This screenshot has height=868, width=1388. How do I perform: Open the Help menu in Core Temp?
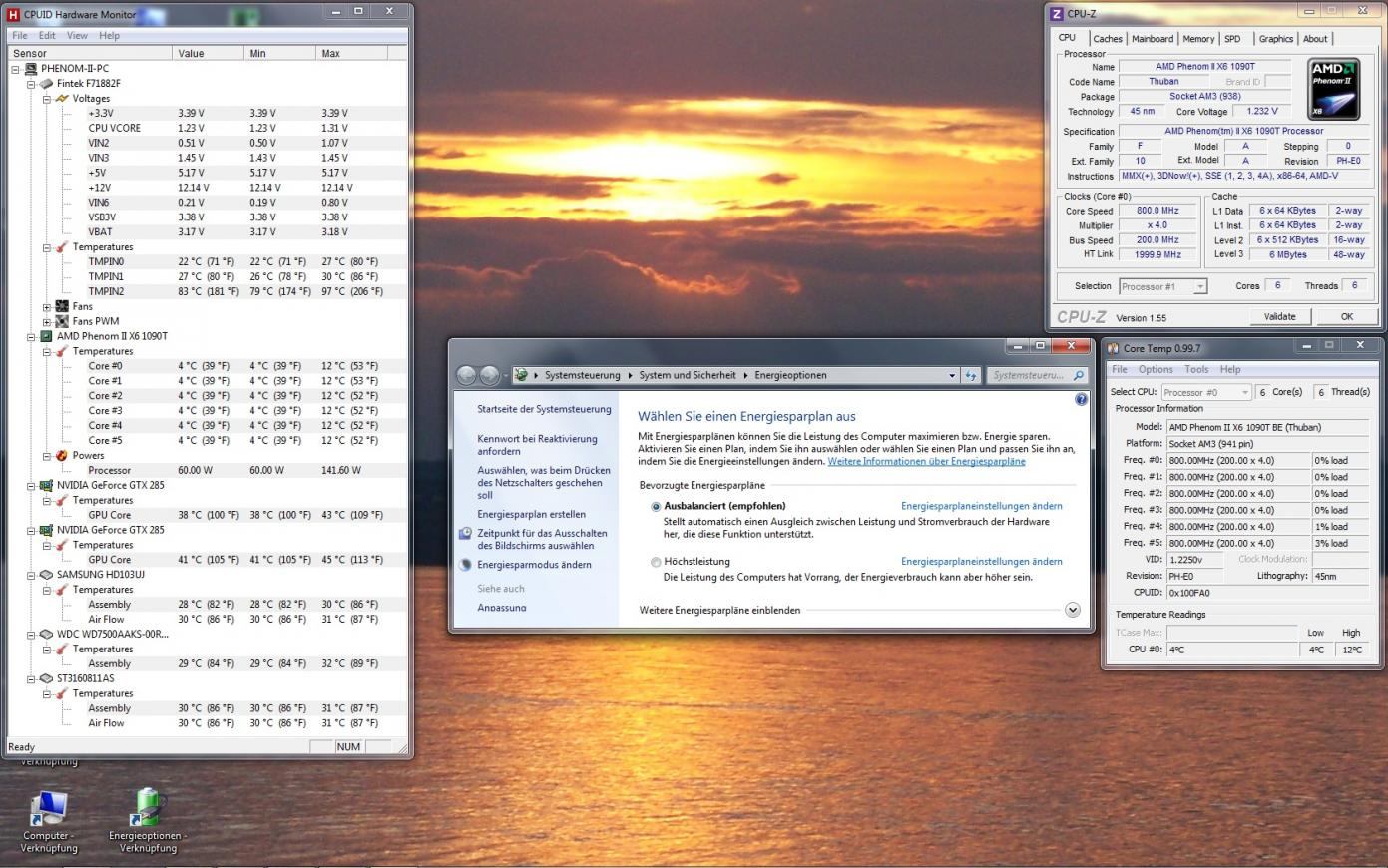[x=1229, y=369]
